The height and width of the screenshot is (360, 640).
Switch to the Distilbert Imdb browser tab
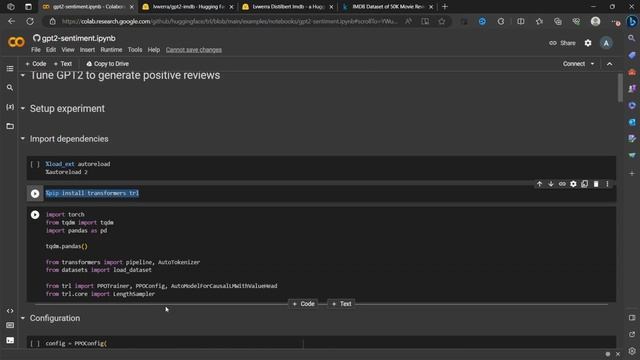click(x=287, y=7)
